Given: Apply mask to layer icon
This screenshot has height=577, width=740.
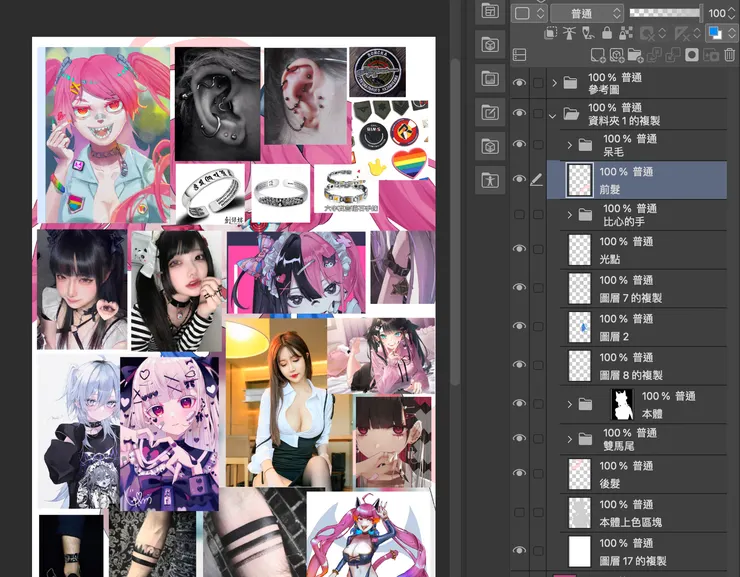Looking at the screenshot, I should (711, 55).
